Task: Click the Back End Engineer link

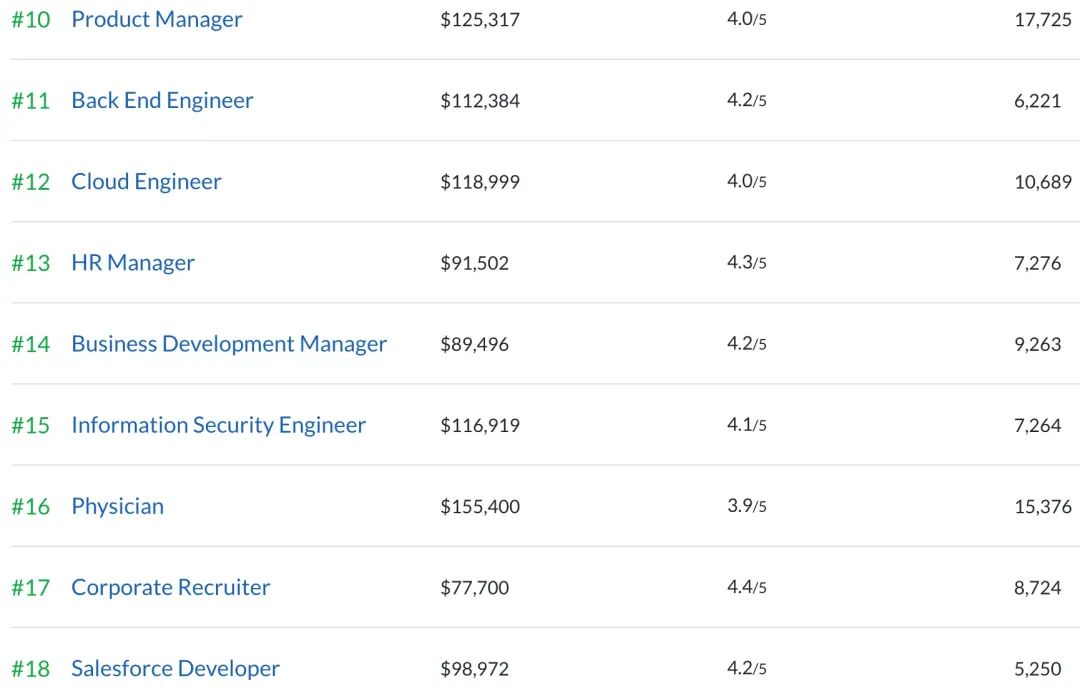Action: 162,100
